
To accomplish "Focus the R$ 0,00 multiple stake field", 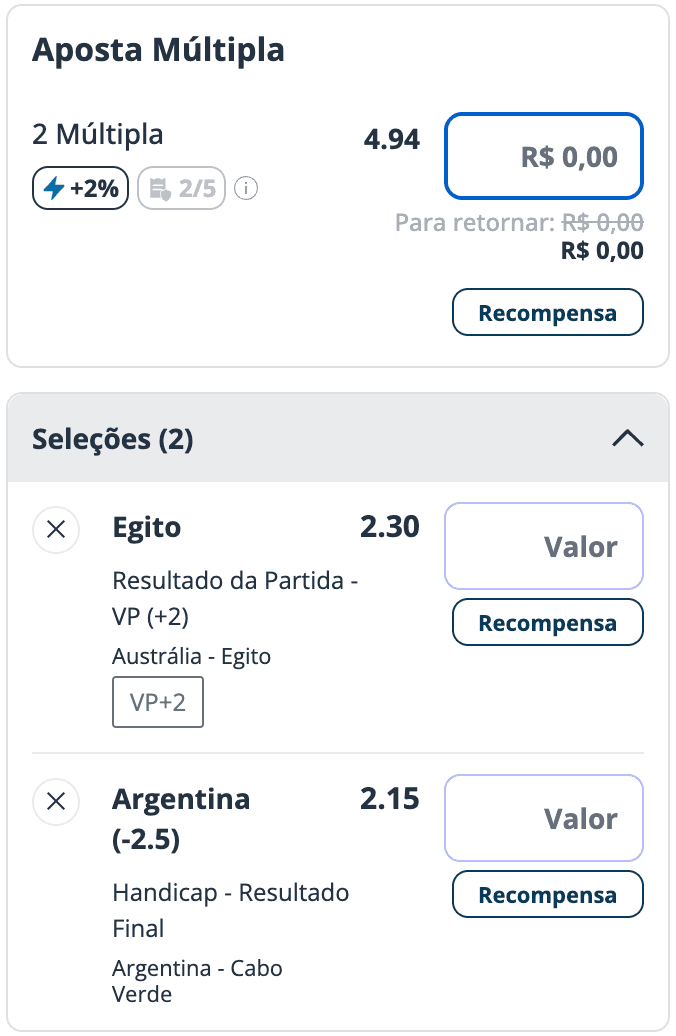I will 544,156.
